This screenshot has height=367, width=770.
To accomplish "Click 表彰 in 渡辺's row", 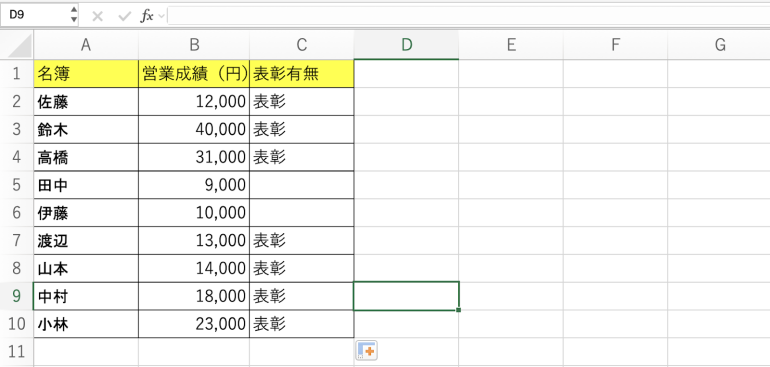I will (x=302, y=241).
